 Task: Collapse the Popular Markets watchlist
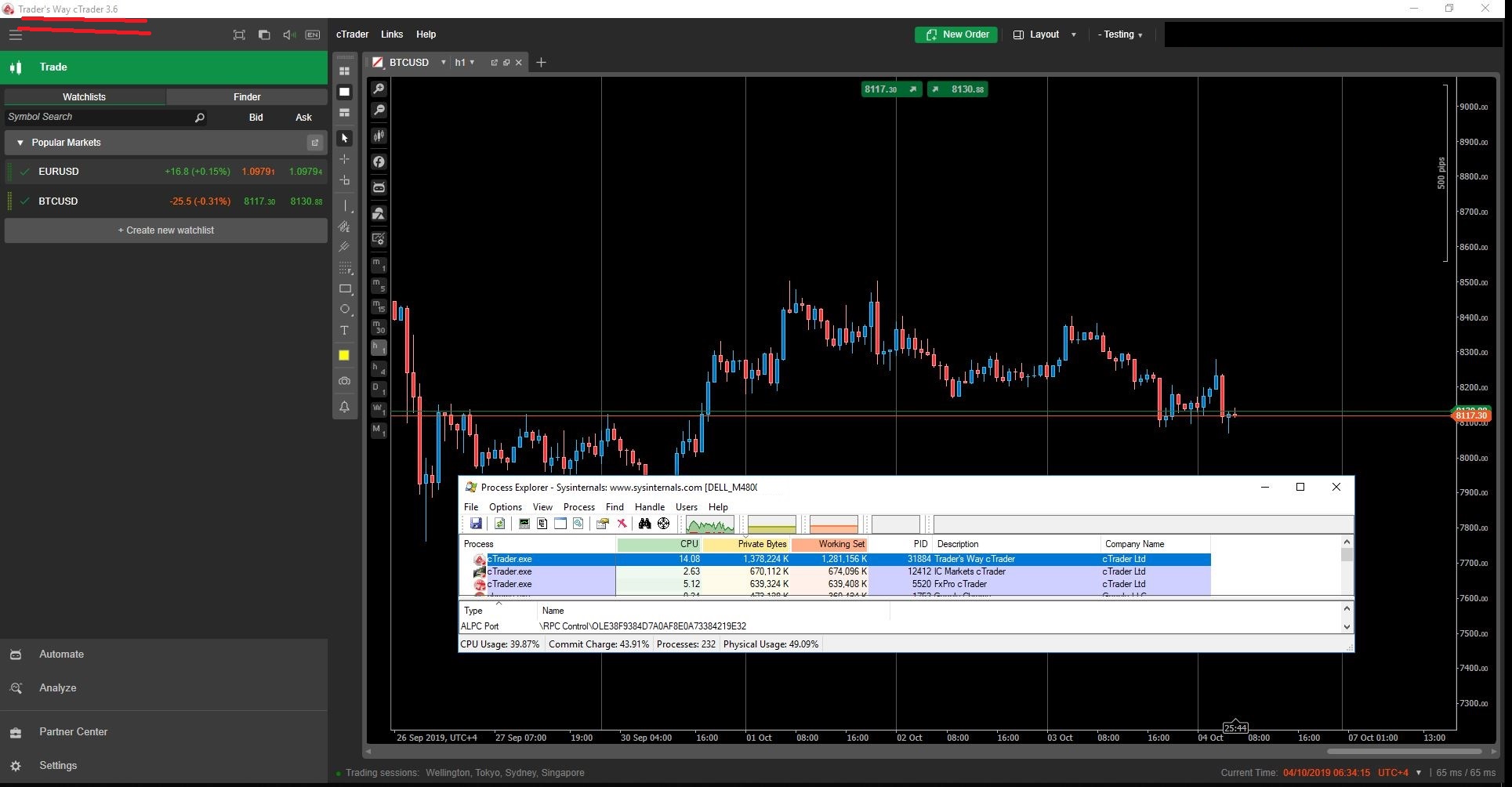click(20, 143)
